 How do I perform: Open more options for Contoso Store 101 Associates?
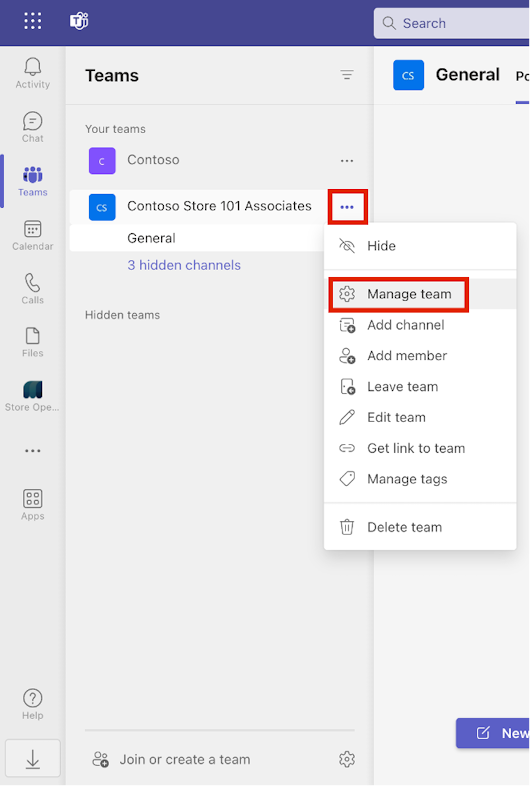click(x=347, y=207)
